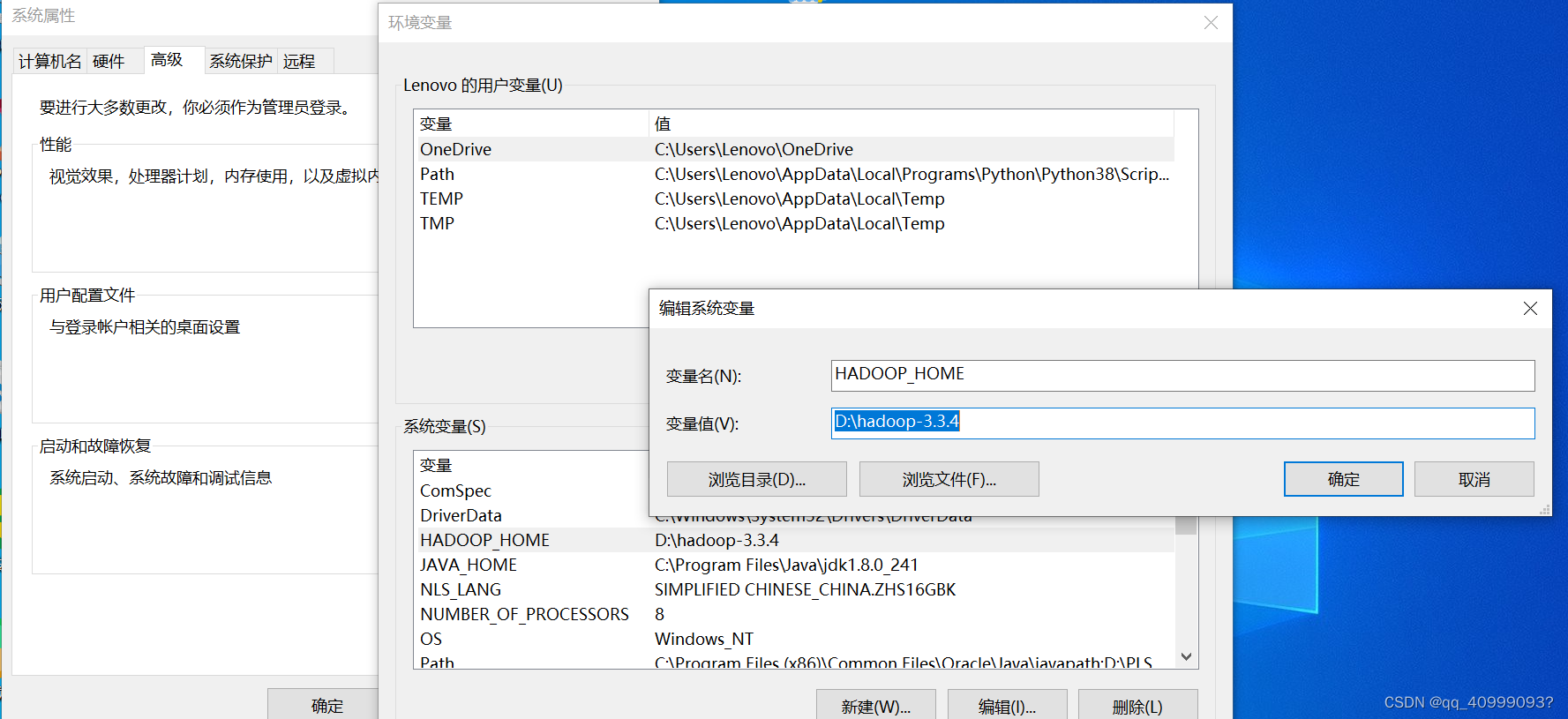Screen dimensions: 1568x719
Task: Click the 变量名(N) input field
Action: (1182, 375)
